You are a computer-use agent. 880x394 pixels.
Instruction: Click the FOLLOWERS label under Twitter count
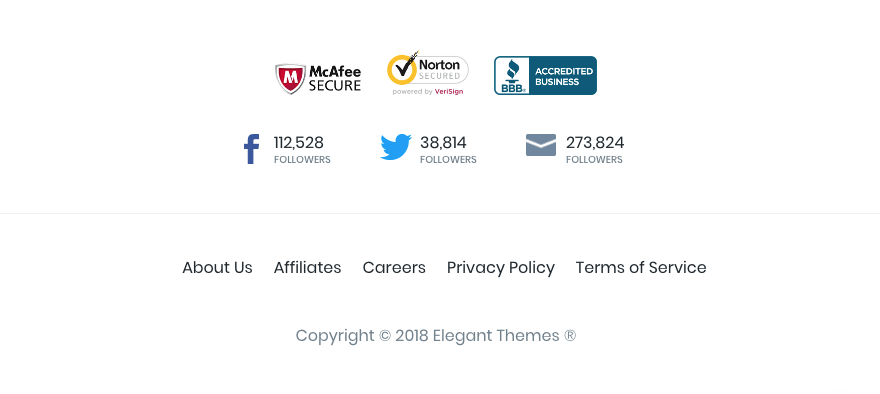point(448,159)
